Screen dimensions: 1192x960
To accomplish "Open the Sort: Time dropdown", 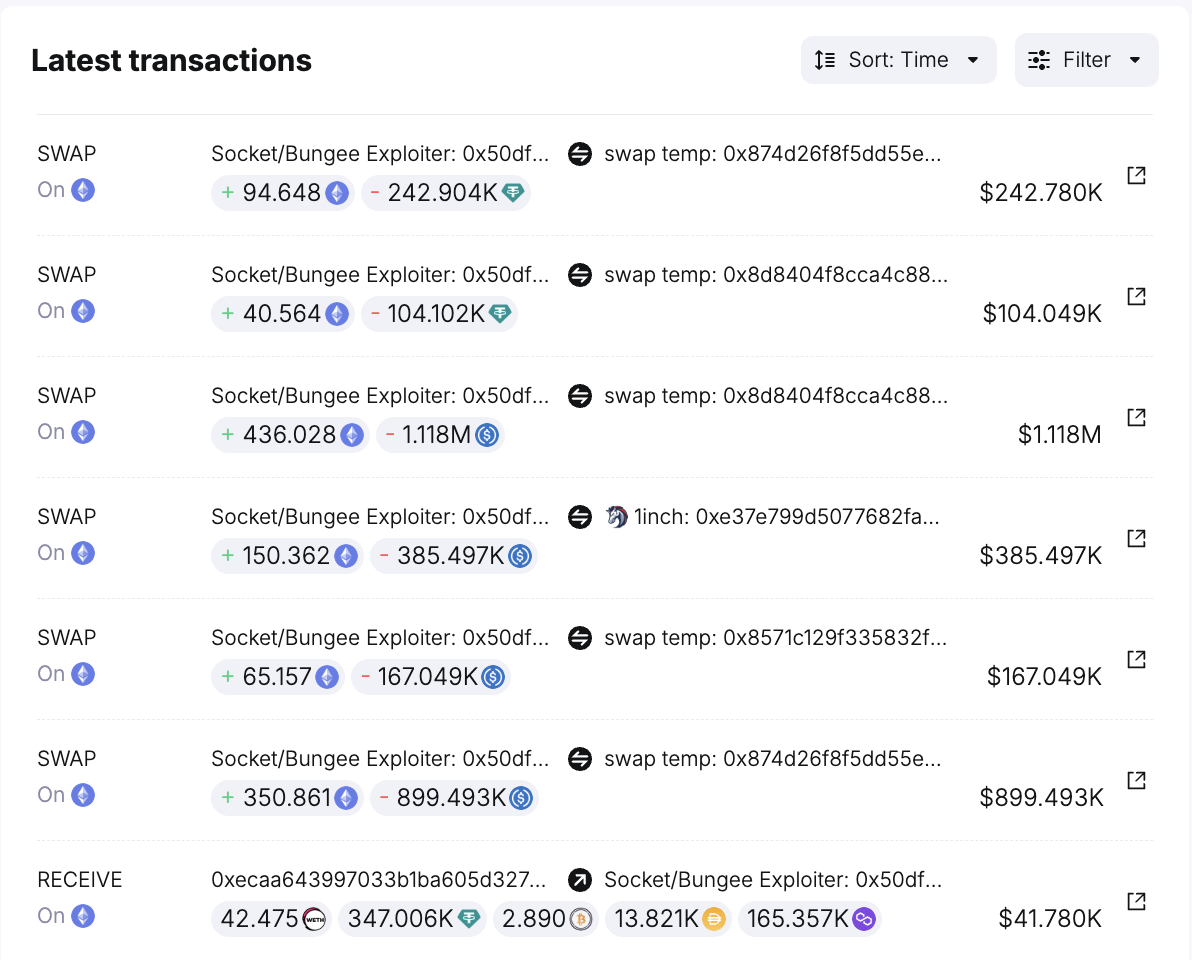I will [897, 60].
